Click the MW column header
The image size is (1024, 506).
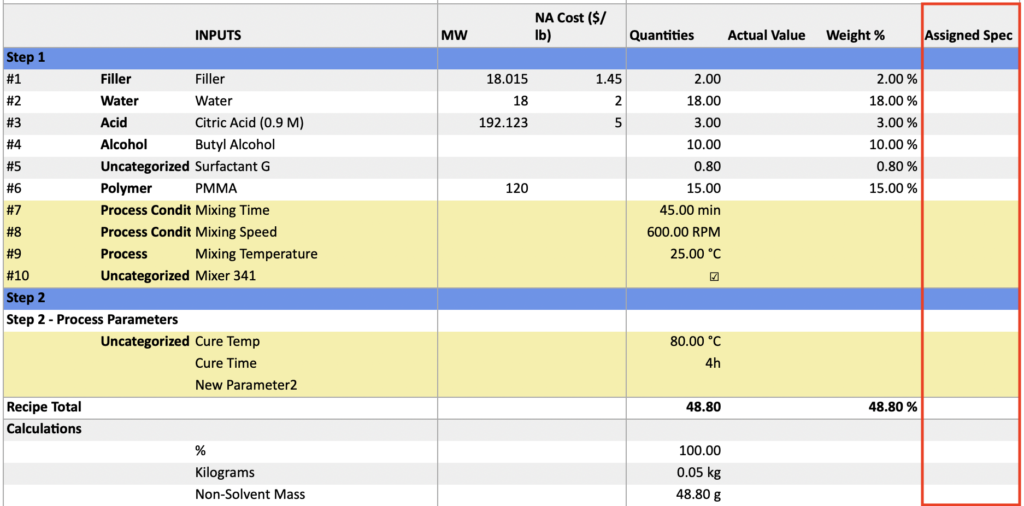pos(453,35)
